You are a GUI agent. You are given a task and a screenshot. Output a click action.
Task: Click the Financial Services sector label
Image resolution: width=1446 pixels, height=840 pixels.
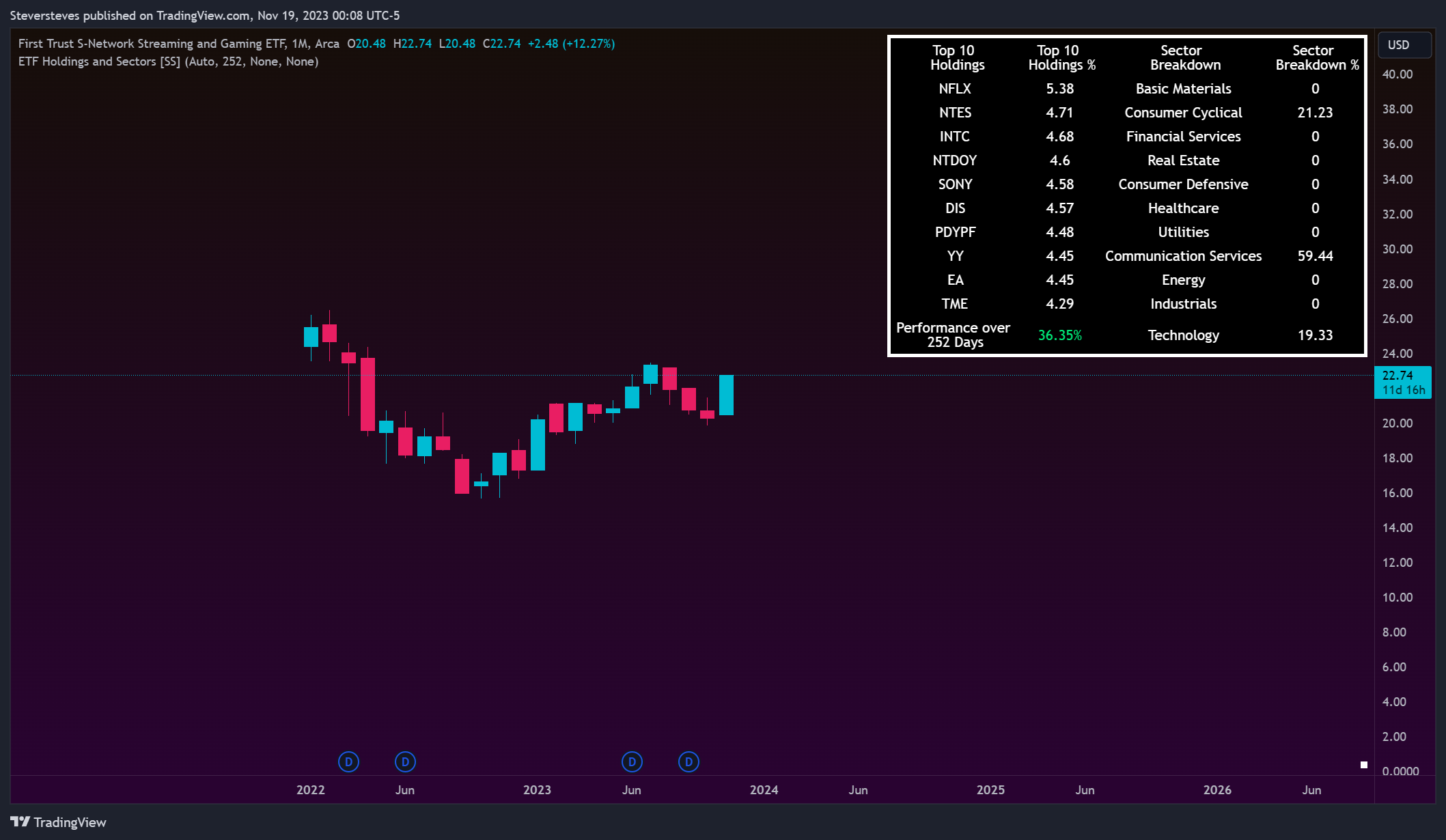point(1183,137)
